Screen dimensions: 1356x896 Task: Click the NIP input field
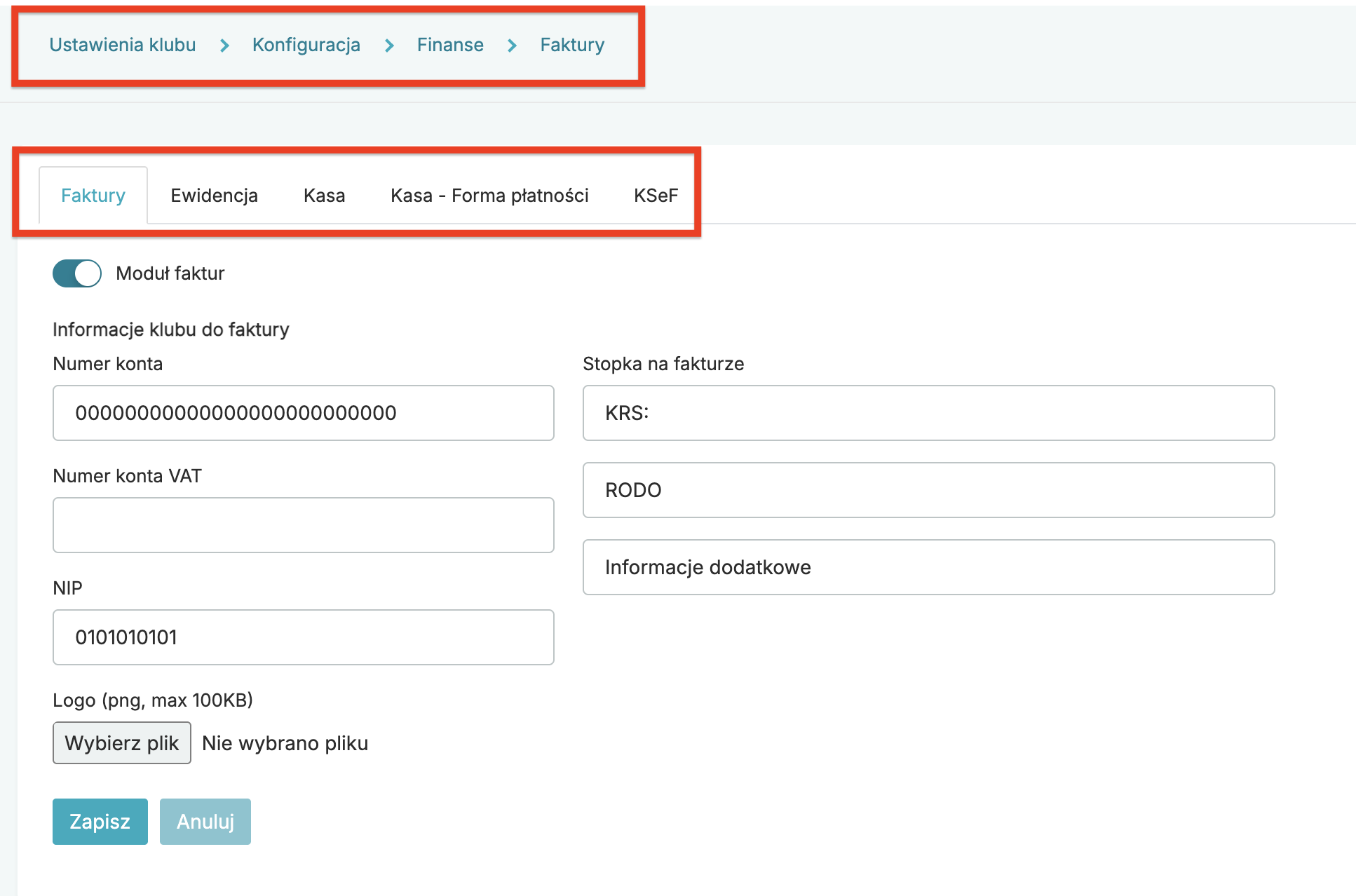click(303, 637)
